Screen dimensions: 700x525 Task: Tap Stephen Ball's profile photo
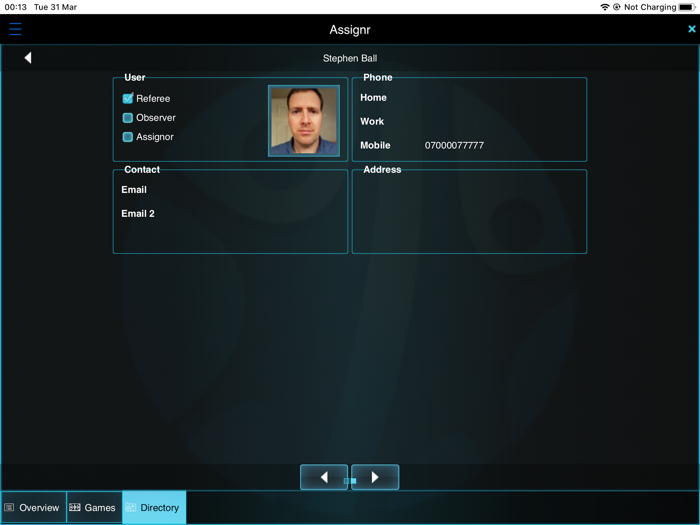point(304,121)
